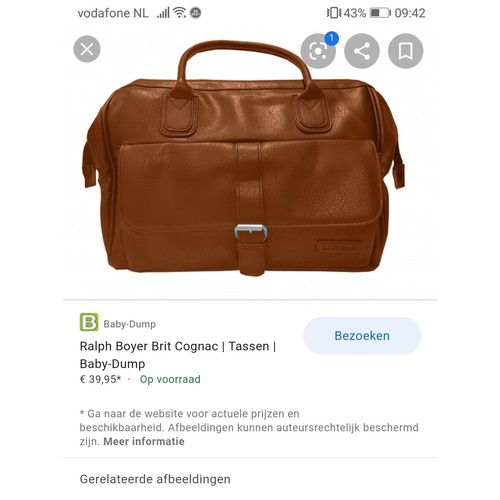
Task: Tap the Baby-Dump green B logo
Action: click(89, 322)
